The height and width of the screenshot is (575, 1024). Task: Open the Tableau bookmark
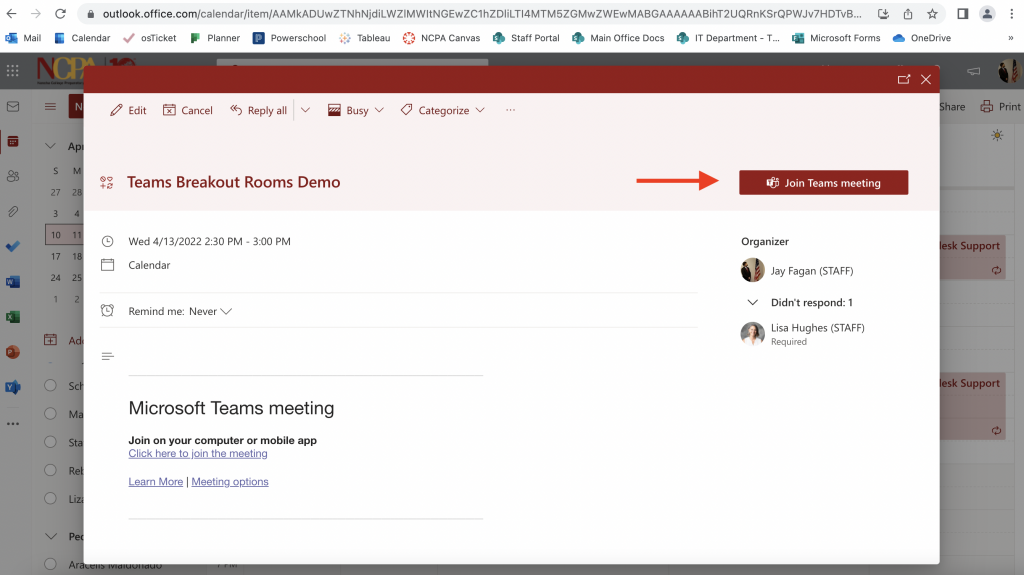click(365, 38)
